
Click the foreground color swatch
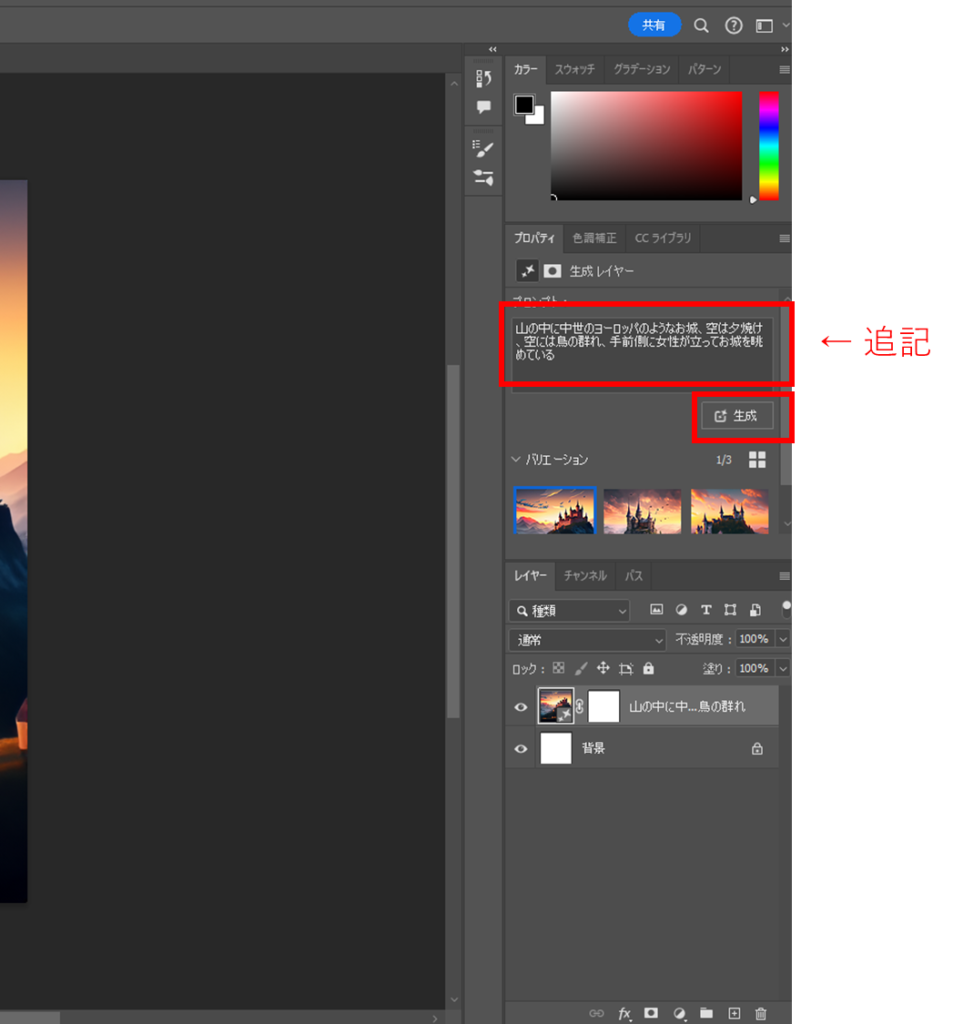point(524,105)
